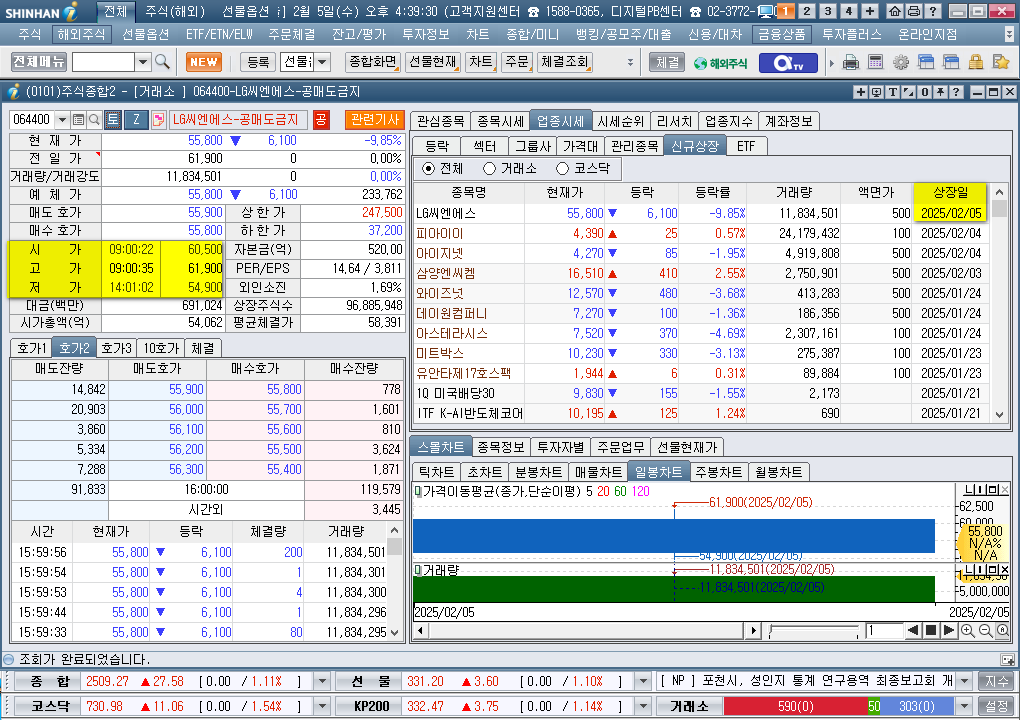The height and width of the screenshot is (720, 1020).
Task: Open the 종합 index ticker dropdown
Action: [x=322, y=682]
